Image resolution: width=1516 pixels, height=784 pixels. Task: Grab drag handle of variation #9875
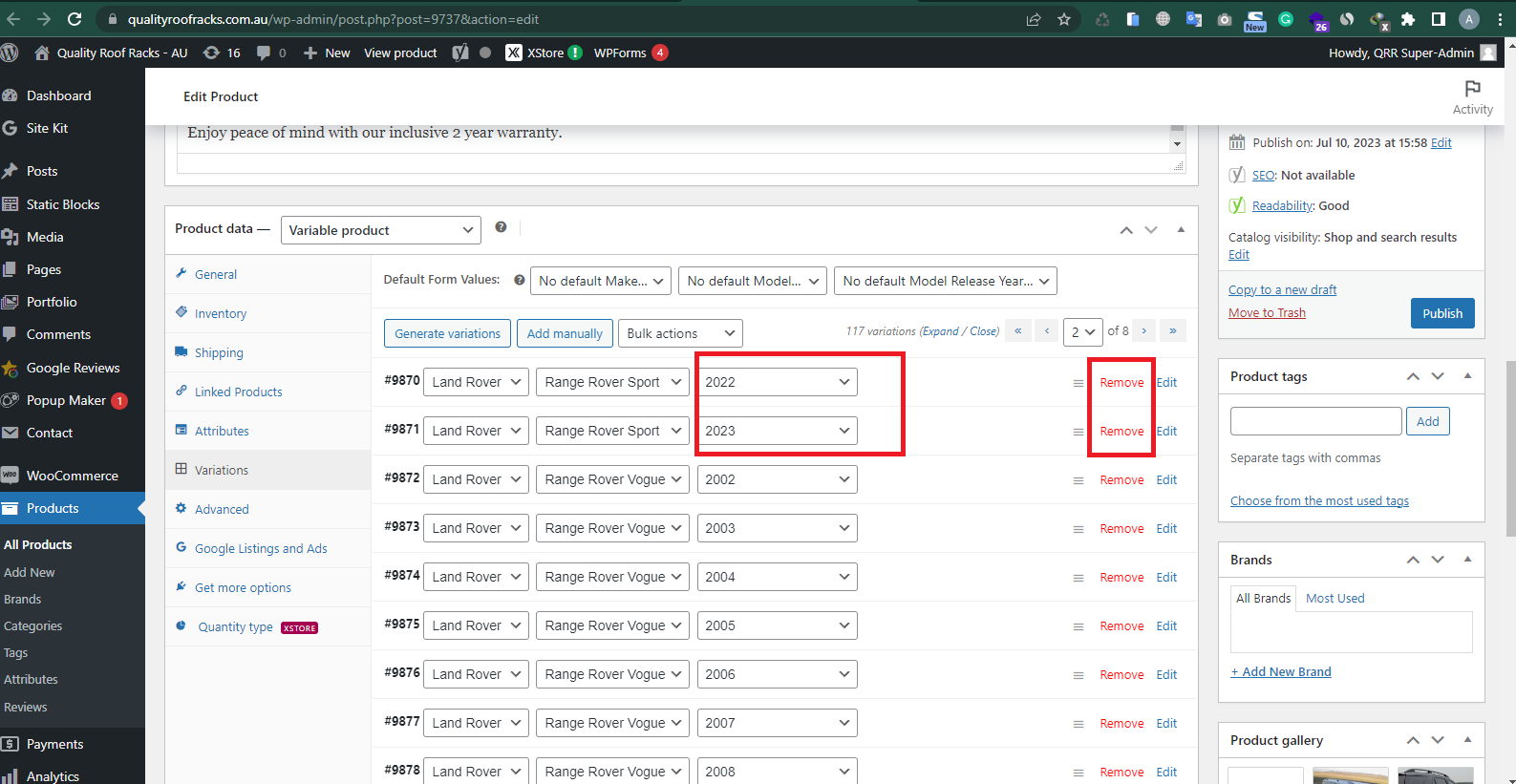[x=1078, y=626]
